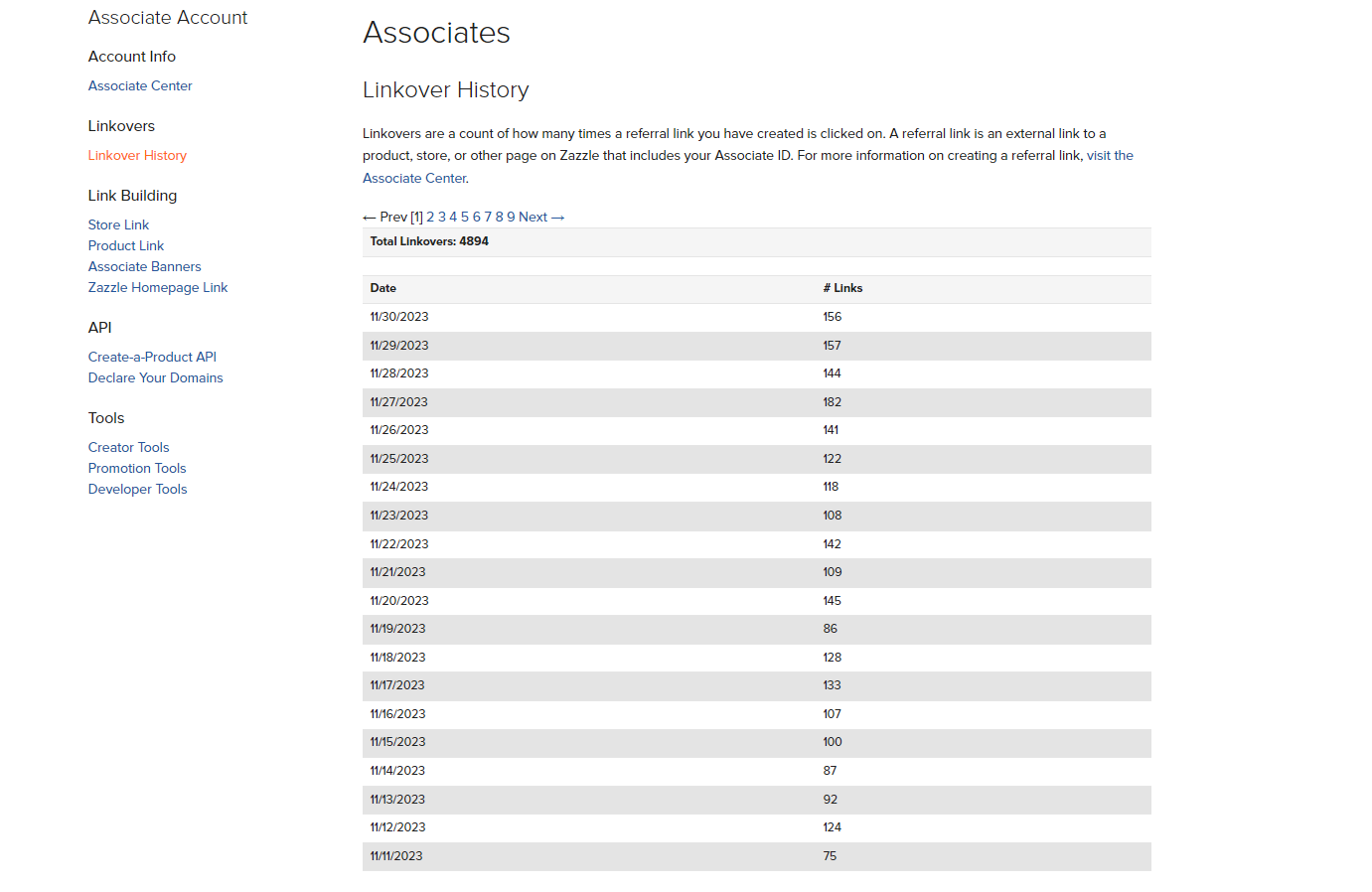Go to pagination page 8
The image size is (1372, 892).
500,218
